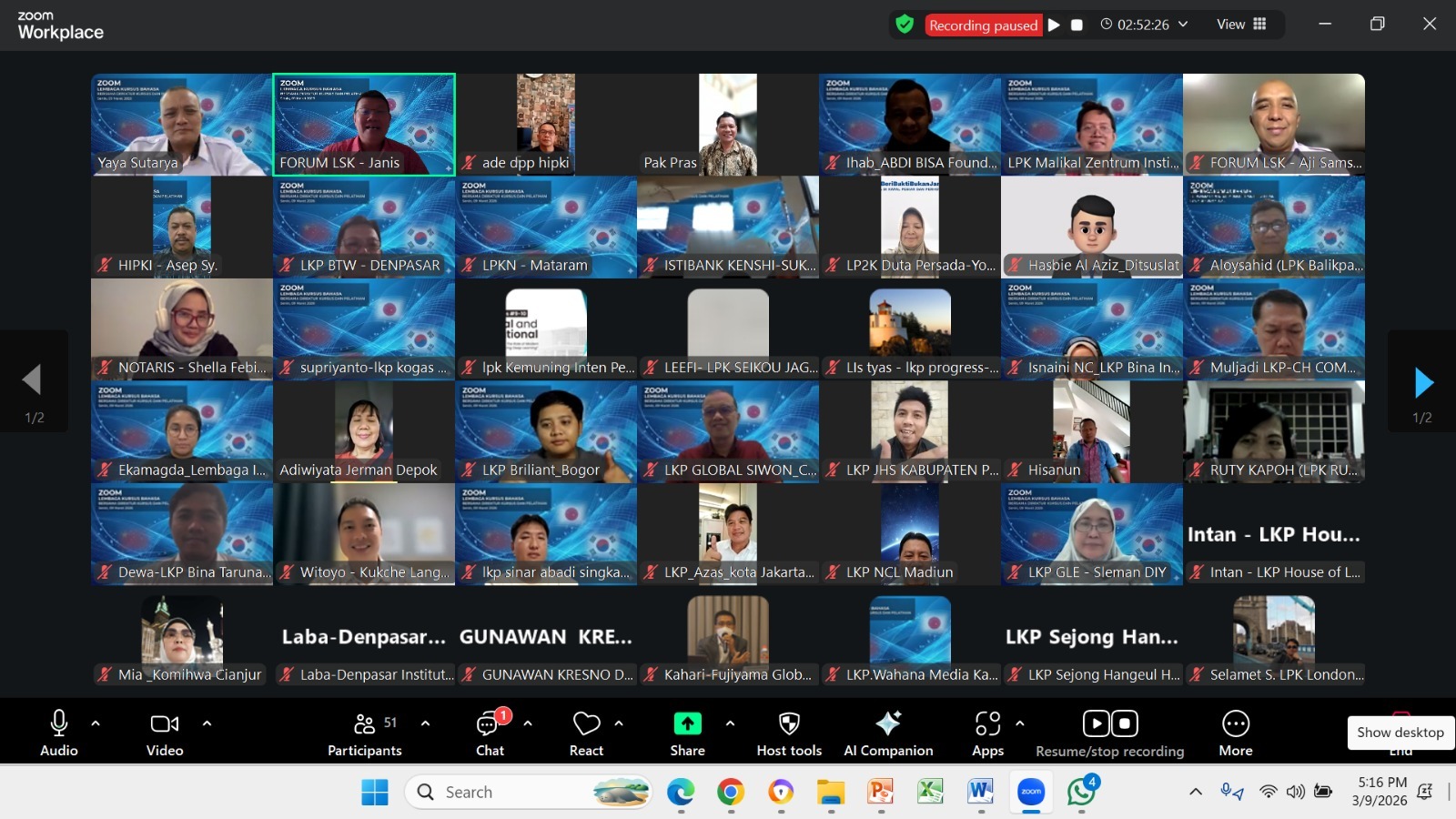Open the Host tools panel
1456x819 pixels.
point(788,730)
